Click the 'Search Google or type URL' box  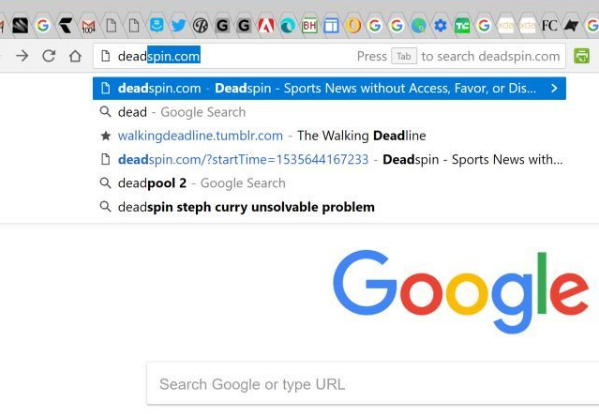point(372,384)
